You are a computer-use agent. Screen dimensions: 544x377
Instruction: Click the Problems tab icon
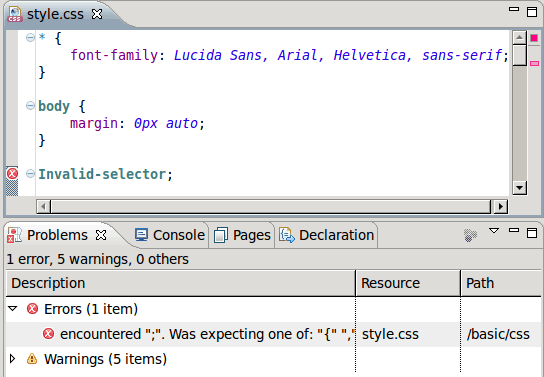click(x=15, y=235)
